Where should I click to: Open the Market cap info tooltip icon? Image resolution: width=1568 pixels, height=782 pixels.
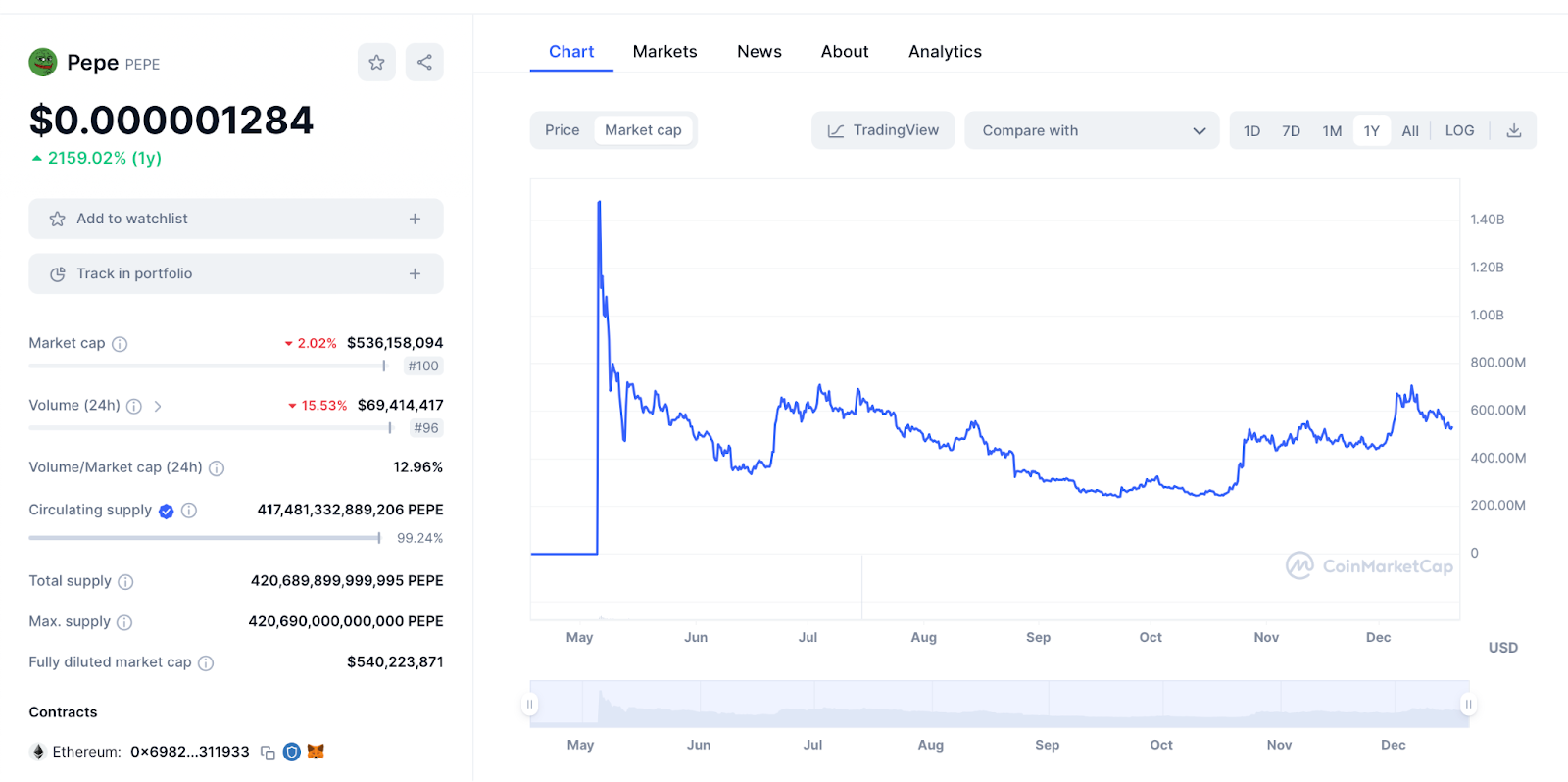[x=120, y=344]
